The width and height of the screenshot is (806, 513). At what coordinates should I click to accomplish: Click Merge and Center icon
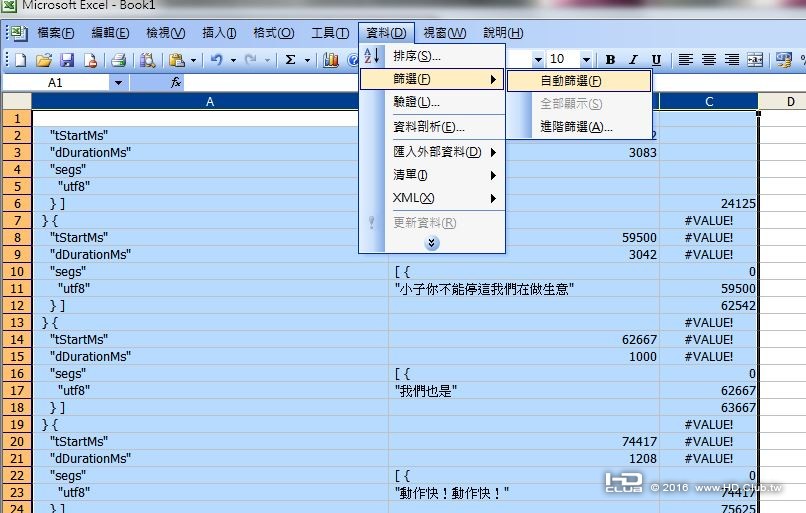click(755, 60)
